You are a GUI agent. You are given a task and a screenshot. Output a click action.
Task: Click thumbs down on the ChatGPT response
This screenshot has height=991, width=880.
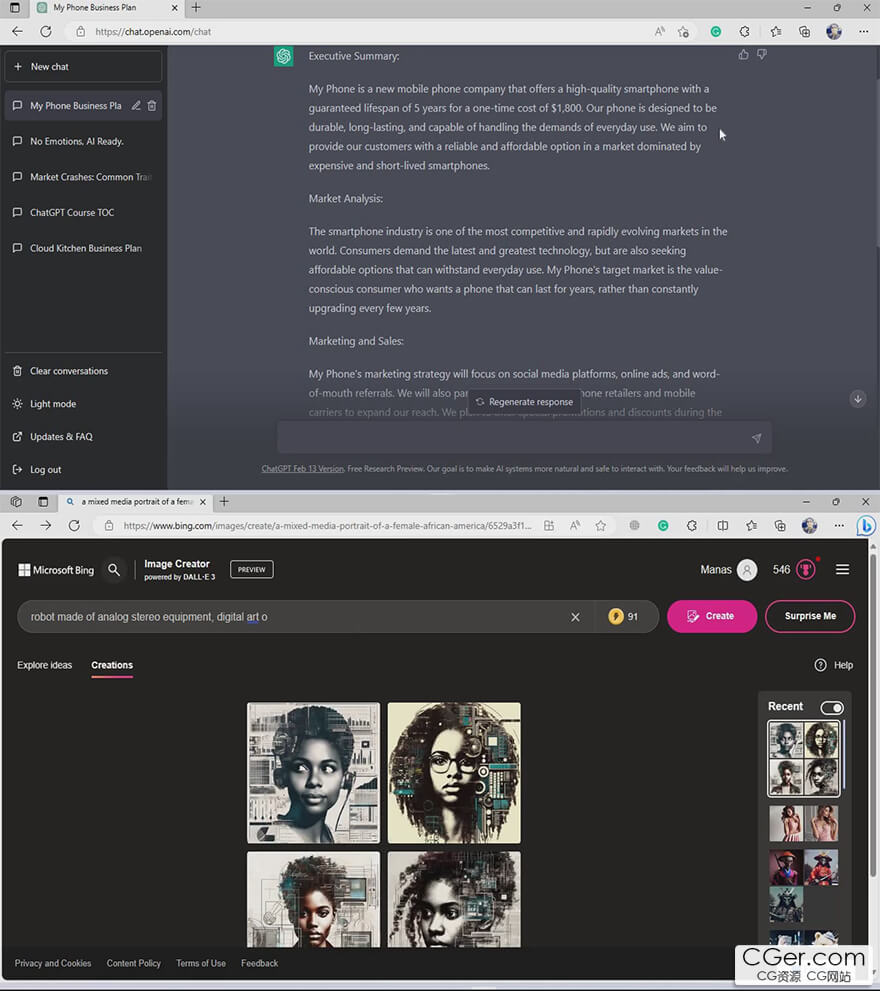coord(762,55)
